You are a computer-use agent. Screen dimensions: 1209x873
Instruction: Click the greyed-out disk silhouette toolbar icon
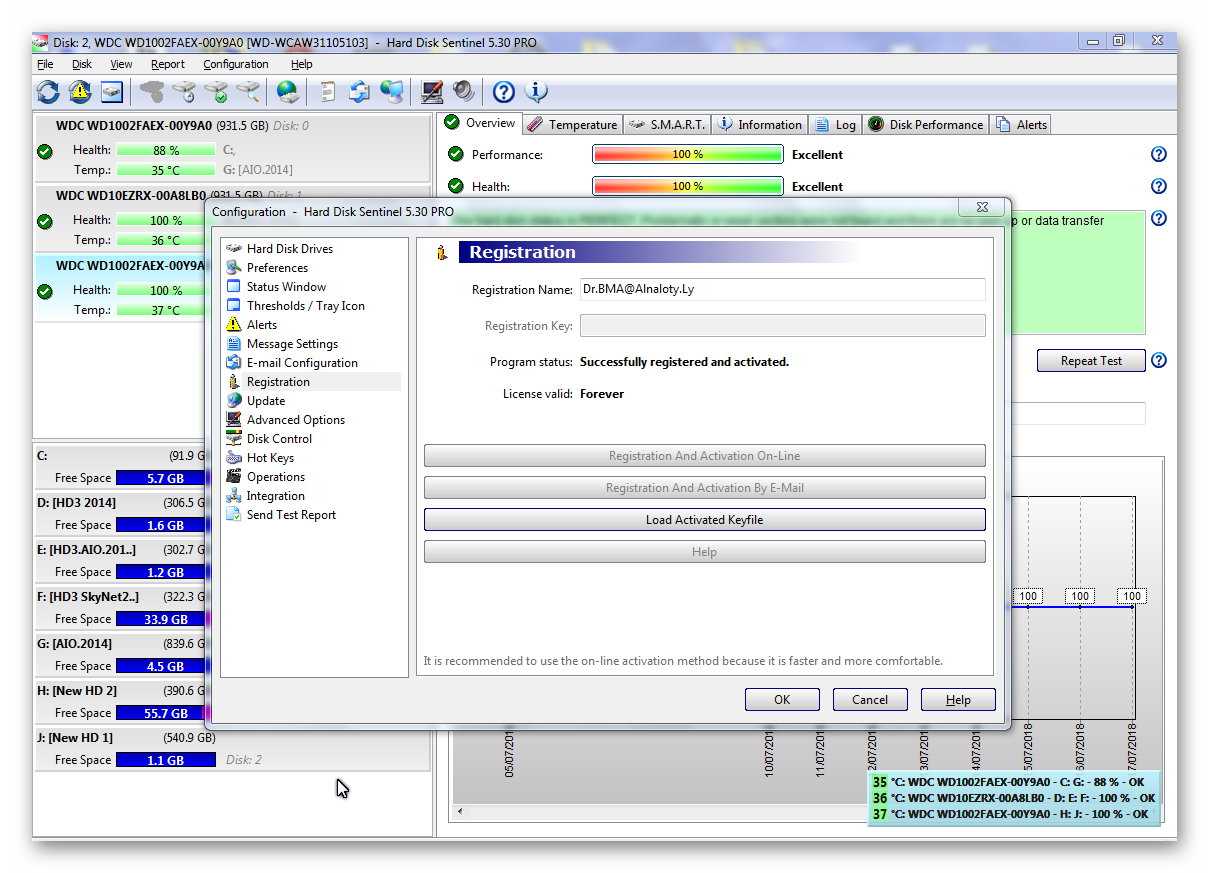152,92
